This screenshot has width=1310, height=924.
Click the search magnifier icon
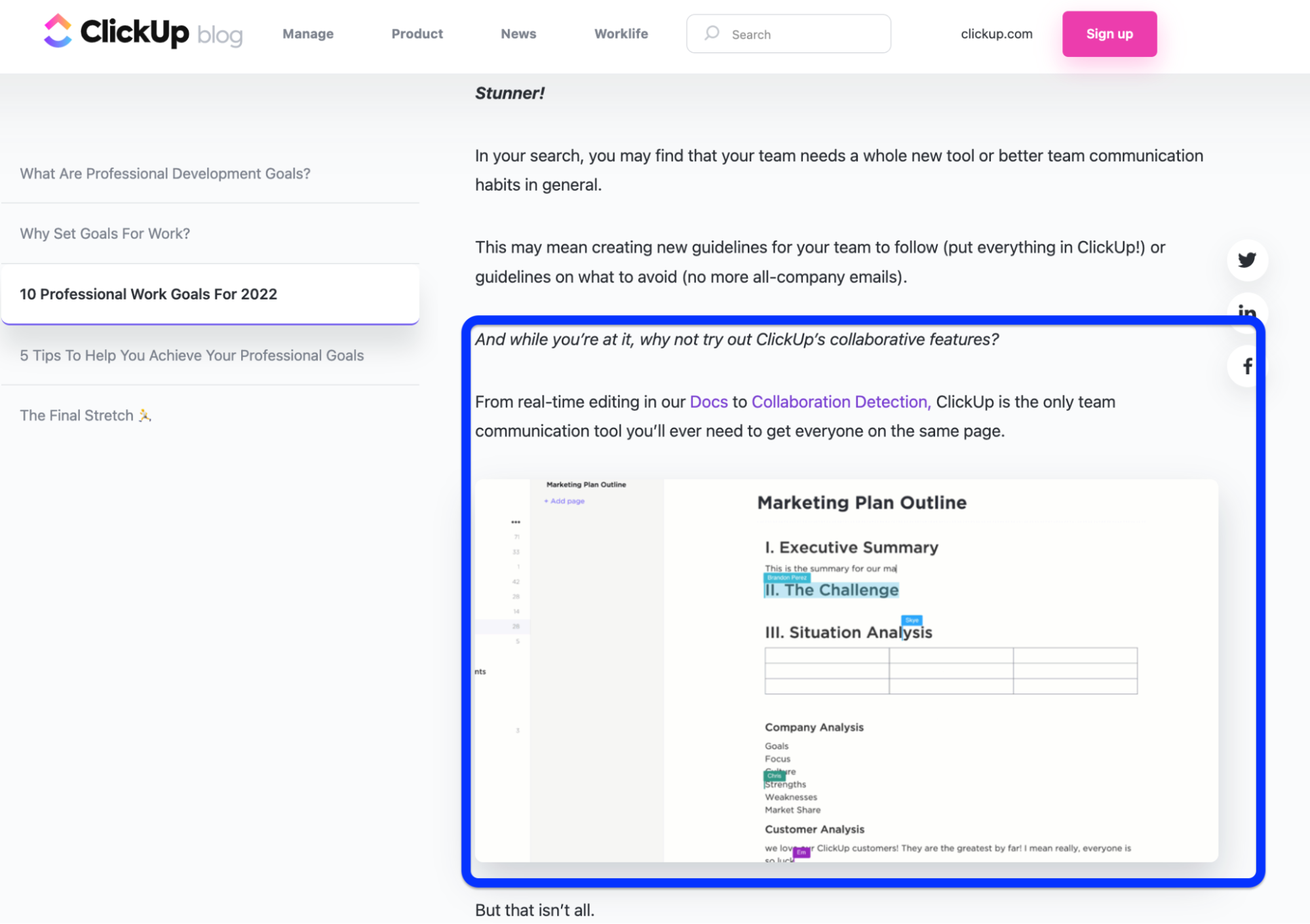coord(712,33)
